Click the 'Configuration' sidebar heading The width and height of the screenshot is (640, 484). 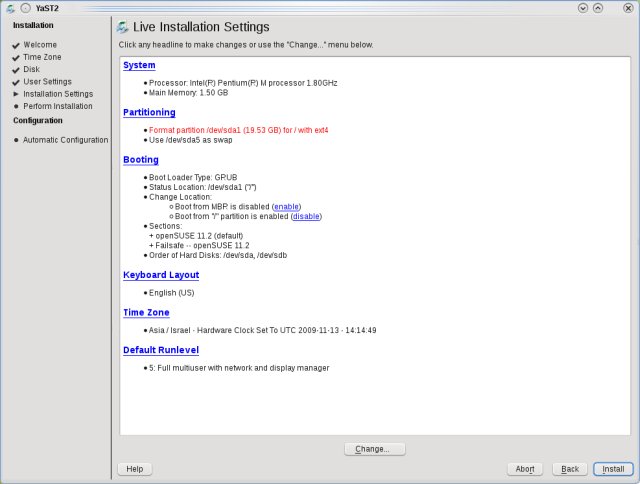pyautogui.click(x=38, y=120)
